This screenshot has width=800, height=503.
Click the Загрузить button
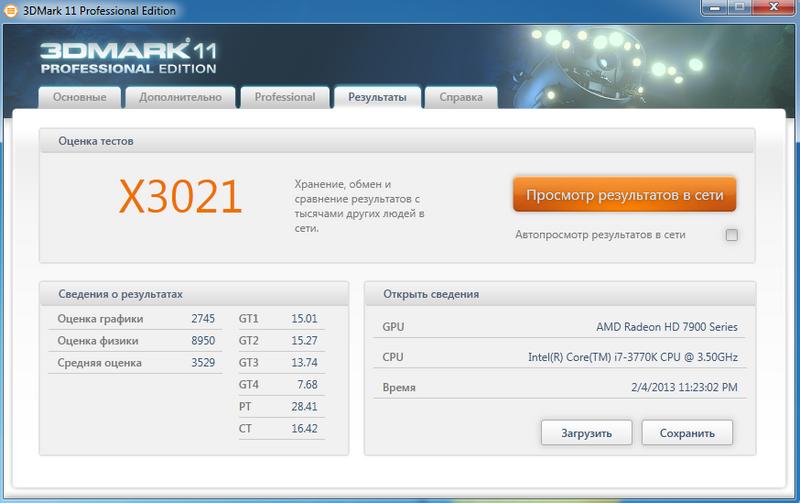tap(586, 433)
